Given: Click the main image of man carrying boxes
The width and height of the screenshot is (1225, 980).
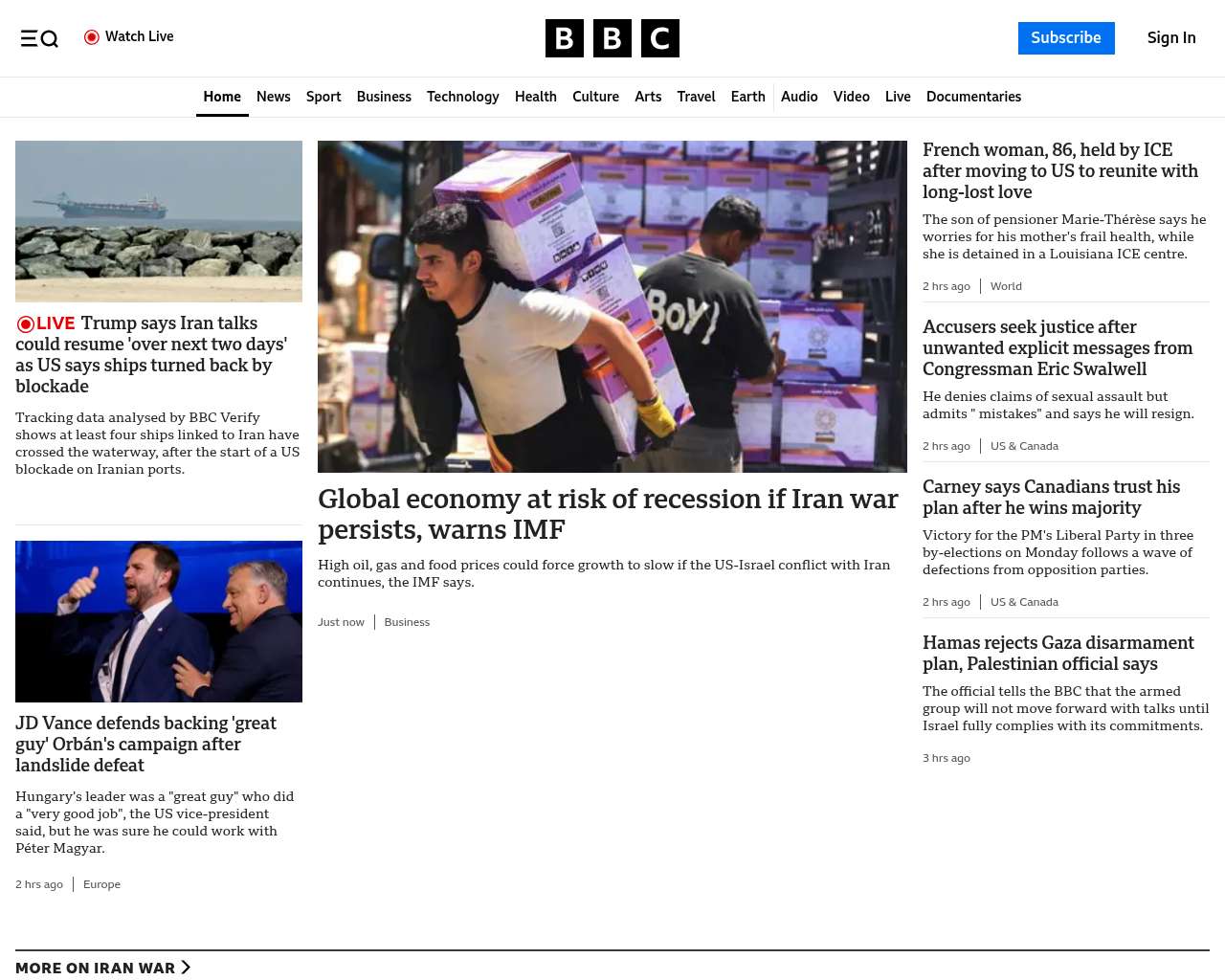Looking at the screenshot, I should tap(612, 306).
